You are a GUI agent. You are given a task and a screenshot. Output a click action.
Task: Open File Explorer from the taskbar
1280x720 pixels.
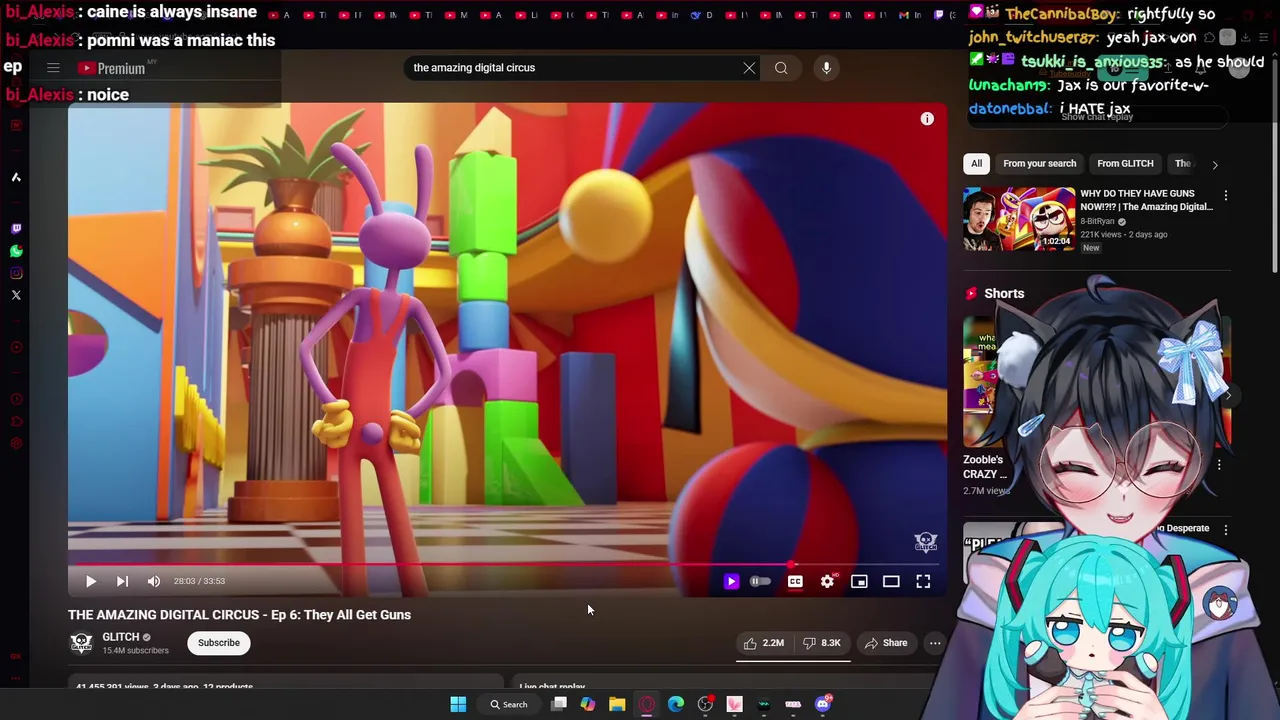pos(617,704)
